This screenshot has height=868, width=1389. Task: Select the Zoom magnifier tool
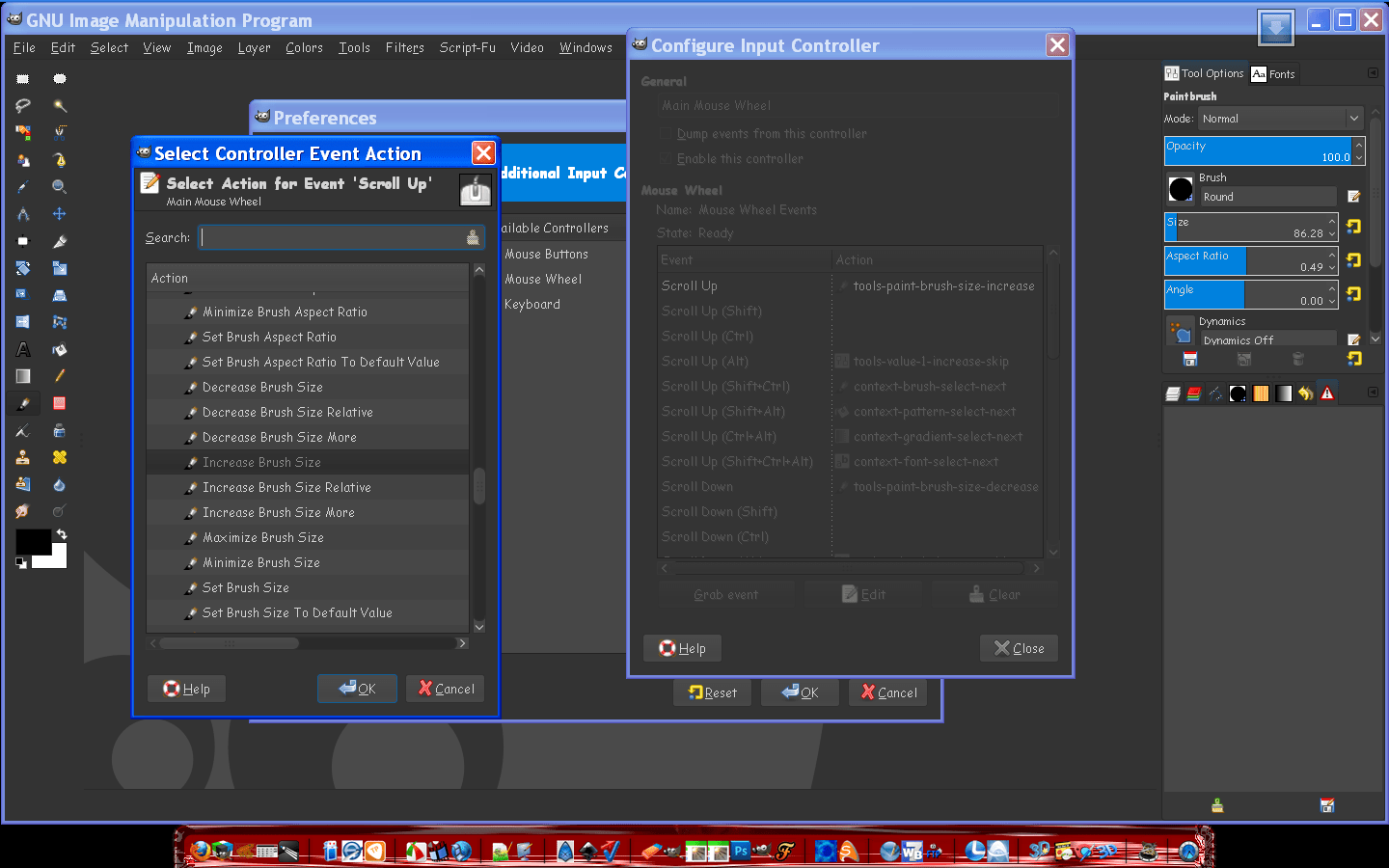click(60, 187)
